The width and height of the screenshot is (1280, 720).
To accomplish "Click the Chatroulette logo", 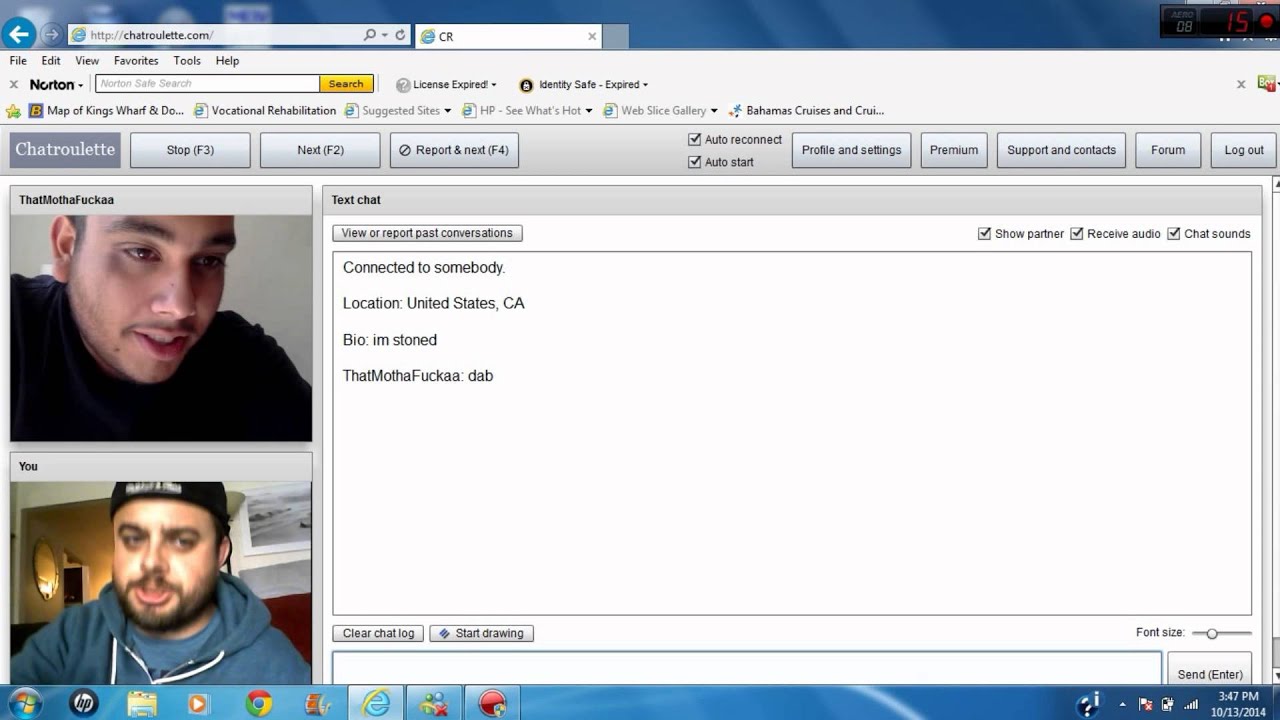I will tap(65, 150).
